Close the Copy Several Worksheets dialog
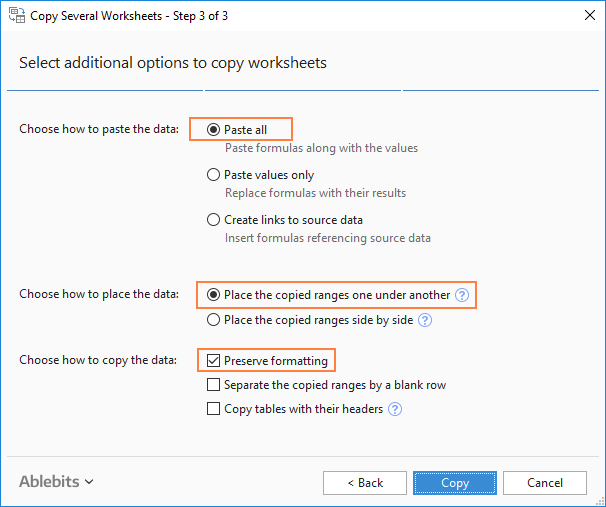The width and height of the screenshot is (606, 507). pos(585,15)
